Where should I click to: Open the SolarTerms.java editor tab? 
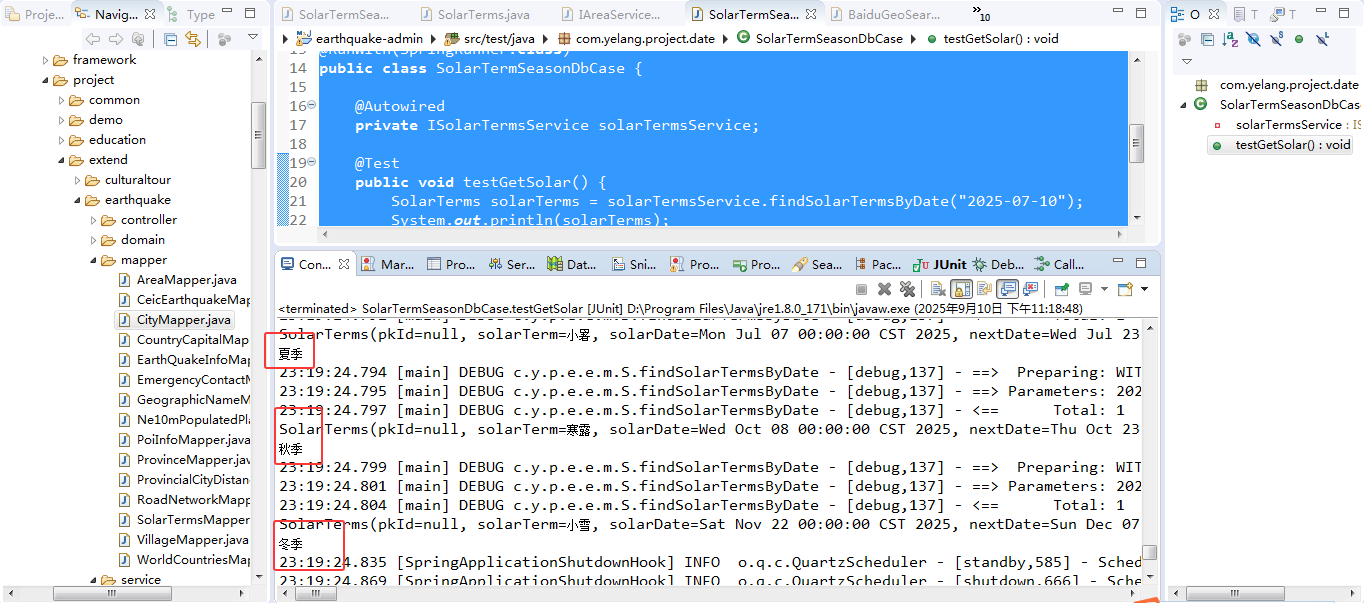click(474, 14)
